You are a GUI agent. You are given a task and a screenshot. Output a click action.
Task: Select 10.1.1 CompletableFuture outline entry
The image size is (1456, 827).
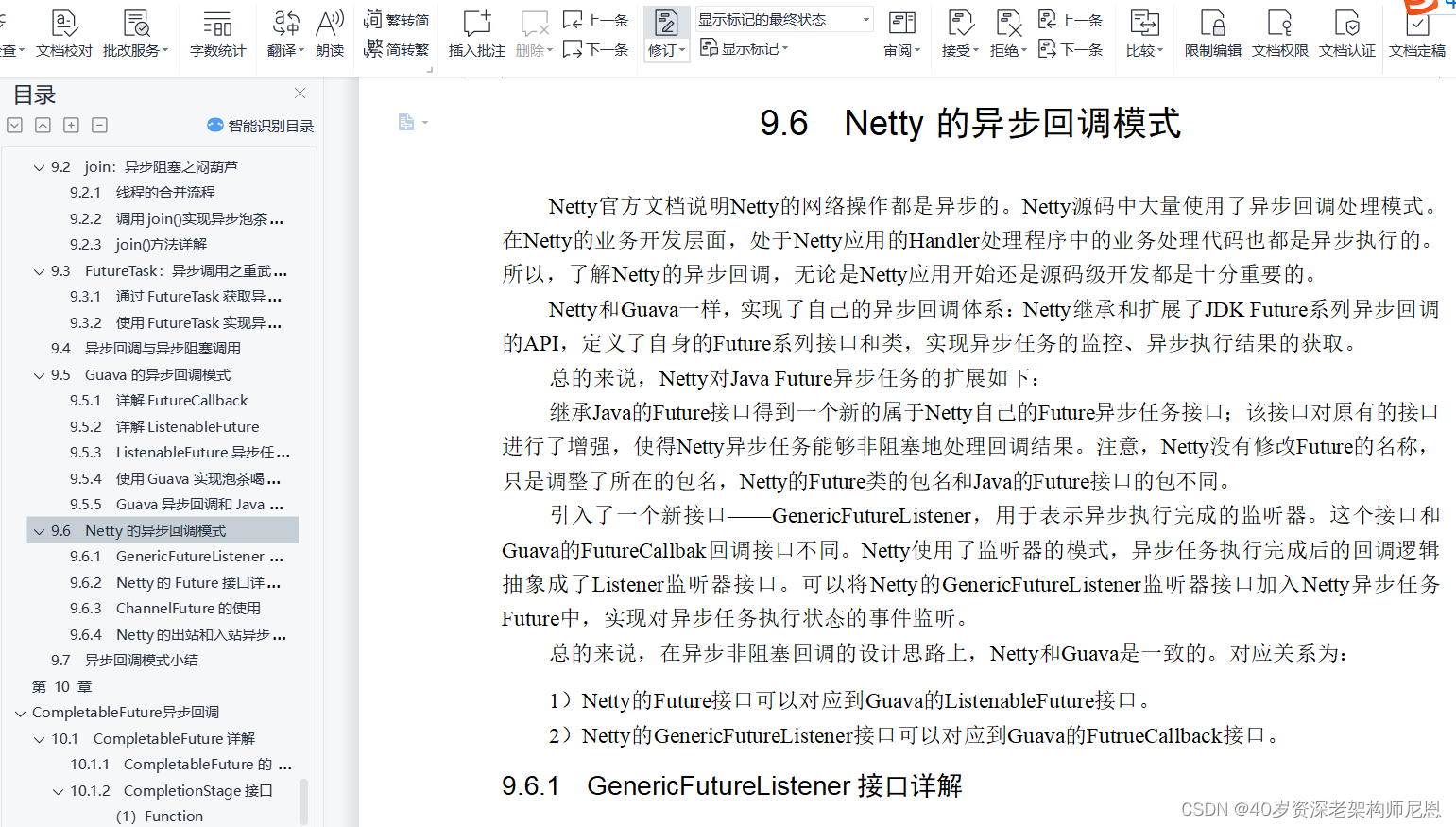point(180,765)
